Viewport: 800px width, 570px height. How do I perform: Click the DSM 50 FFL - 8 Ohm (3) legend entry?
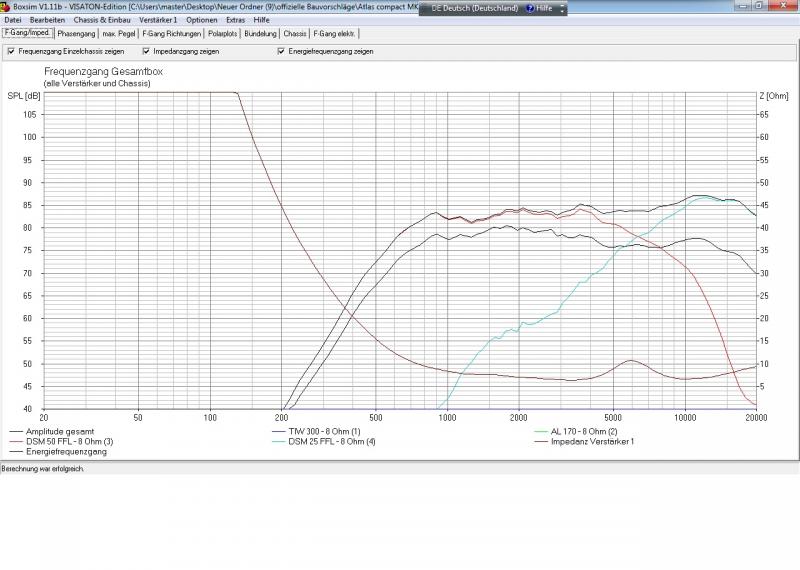pyautogui.click(x=61, y=441)
